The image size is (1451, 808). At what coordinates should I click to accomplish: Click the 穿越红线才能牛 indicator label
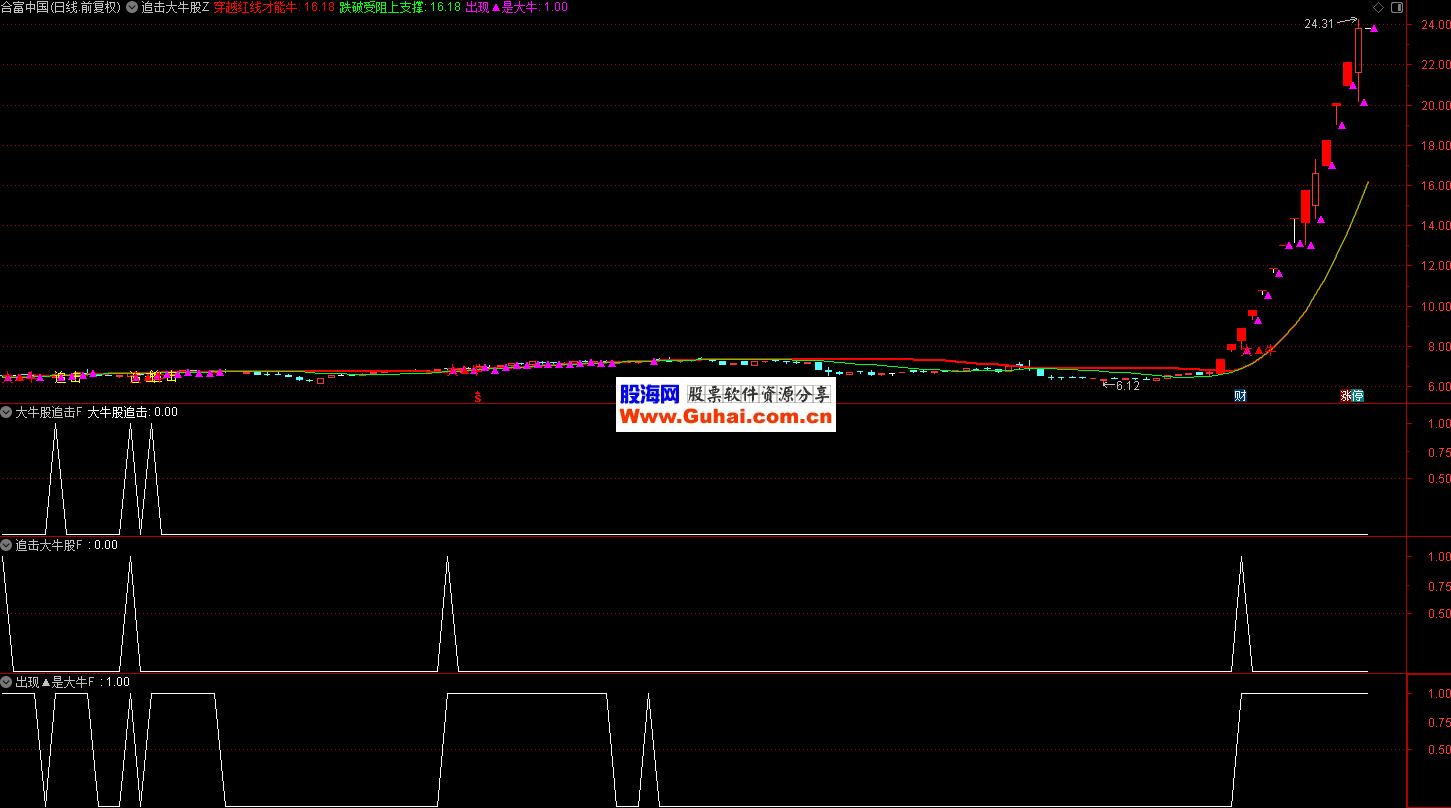pos(256,7)
